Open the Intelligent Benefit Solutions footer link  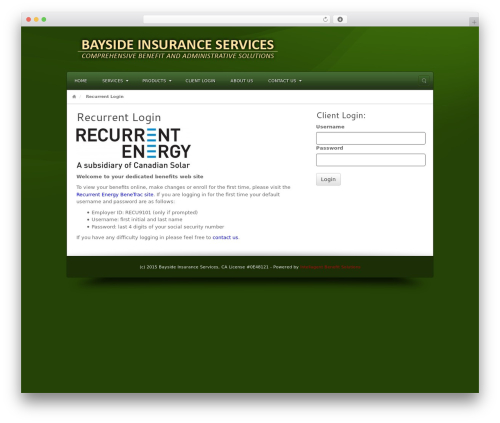coord(330,267)
